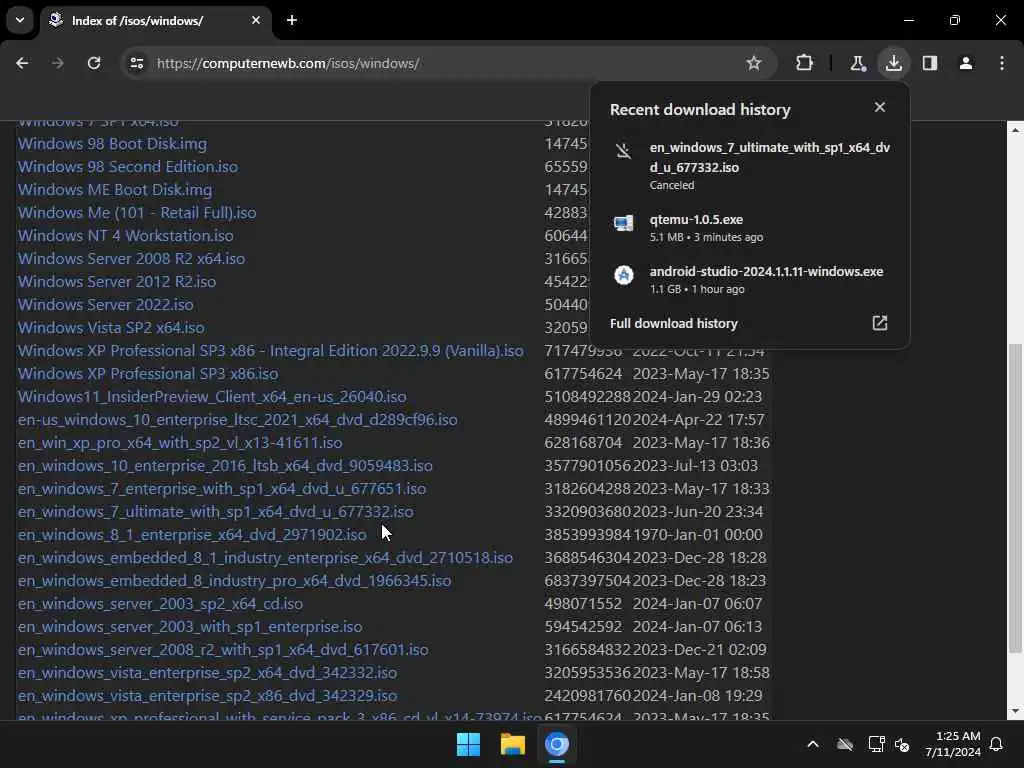Open en_windows_7_enterprise_with_sp1_x64 iso link
This screenshot has height=768, width=1024.
(x=222, y=488)
